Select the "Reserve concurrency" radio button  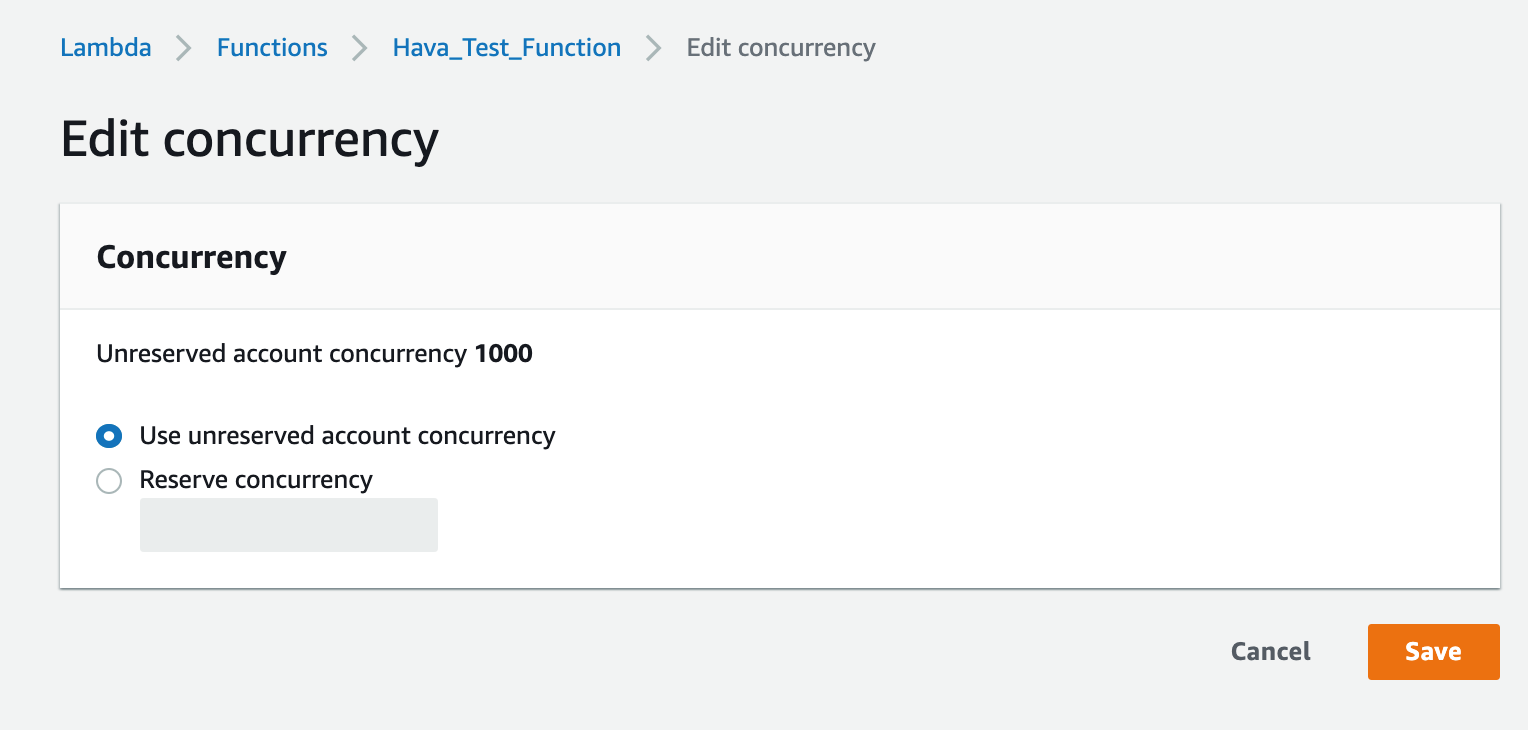point(109,481)
